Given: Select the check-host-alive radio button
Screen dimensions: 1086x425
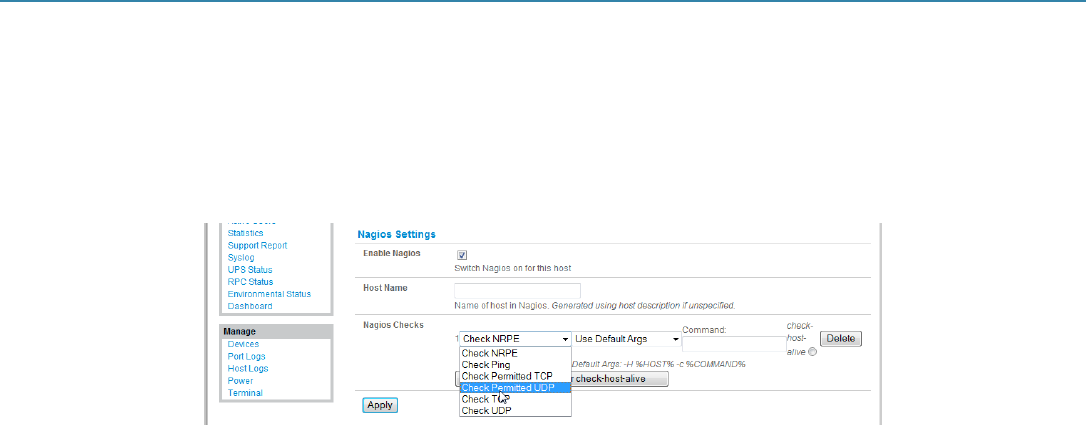Looking at the screenshot, I should point(812,352).
